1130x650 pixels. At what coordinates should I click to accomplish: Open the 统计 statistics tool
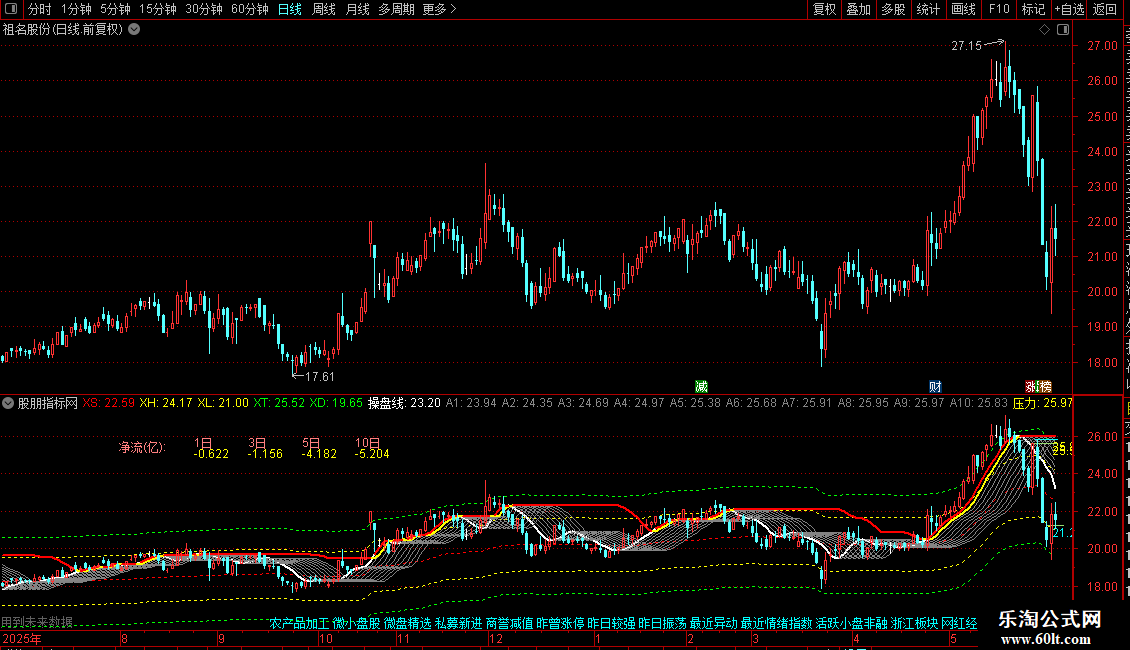pyautogui.click(x=928, y=9)
